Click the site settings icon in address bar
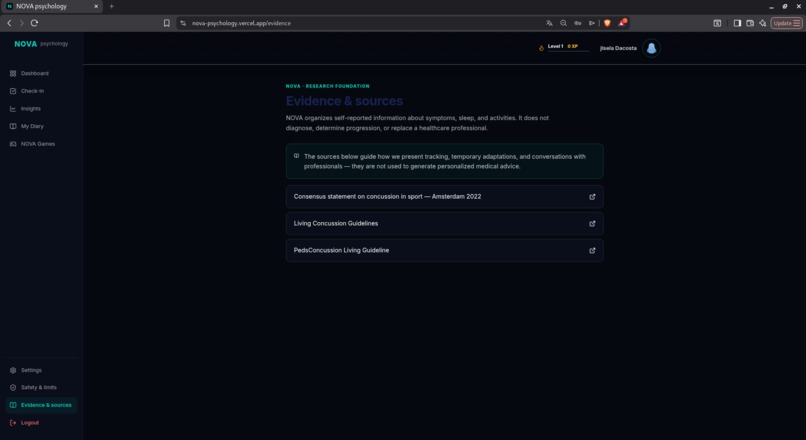 point(183,23)
